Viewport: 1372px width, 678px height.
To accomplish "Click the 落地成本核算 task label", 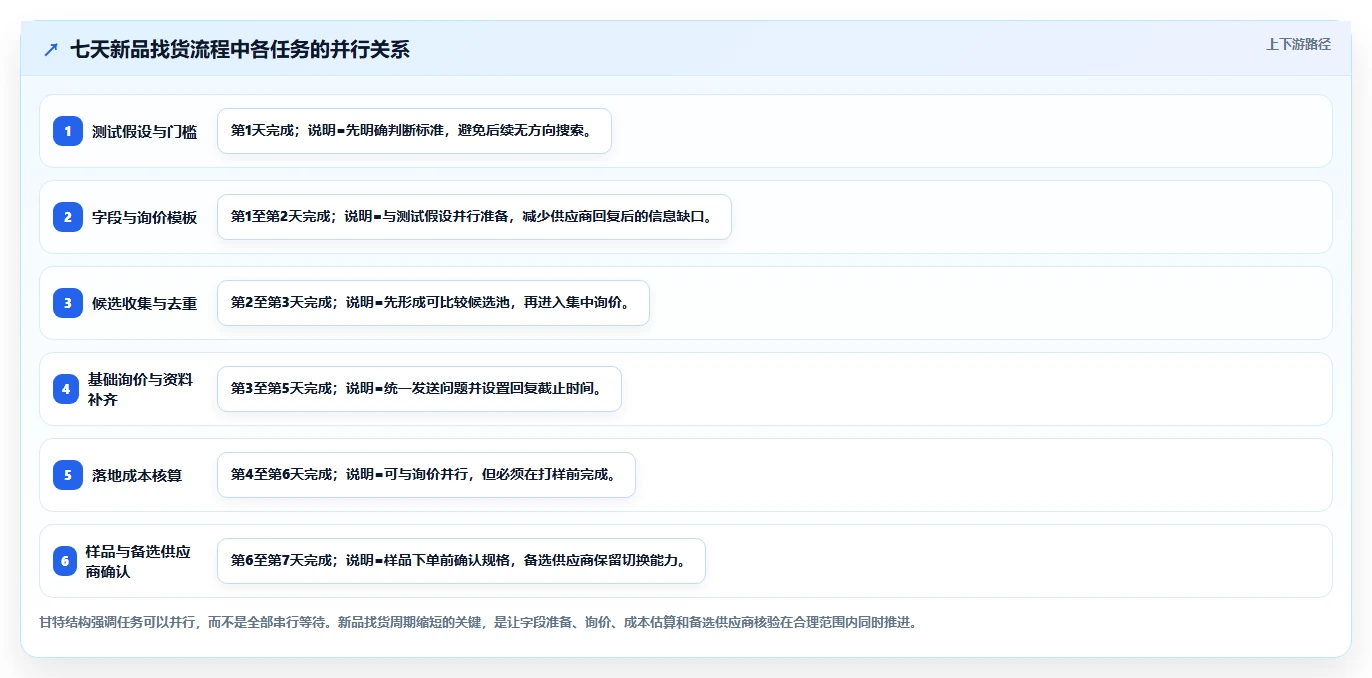I will pyautogui.click(x=137, y=476).
